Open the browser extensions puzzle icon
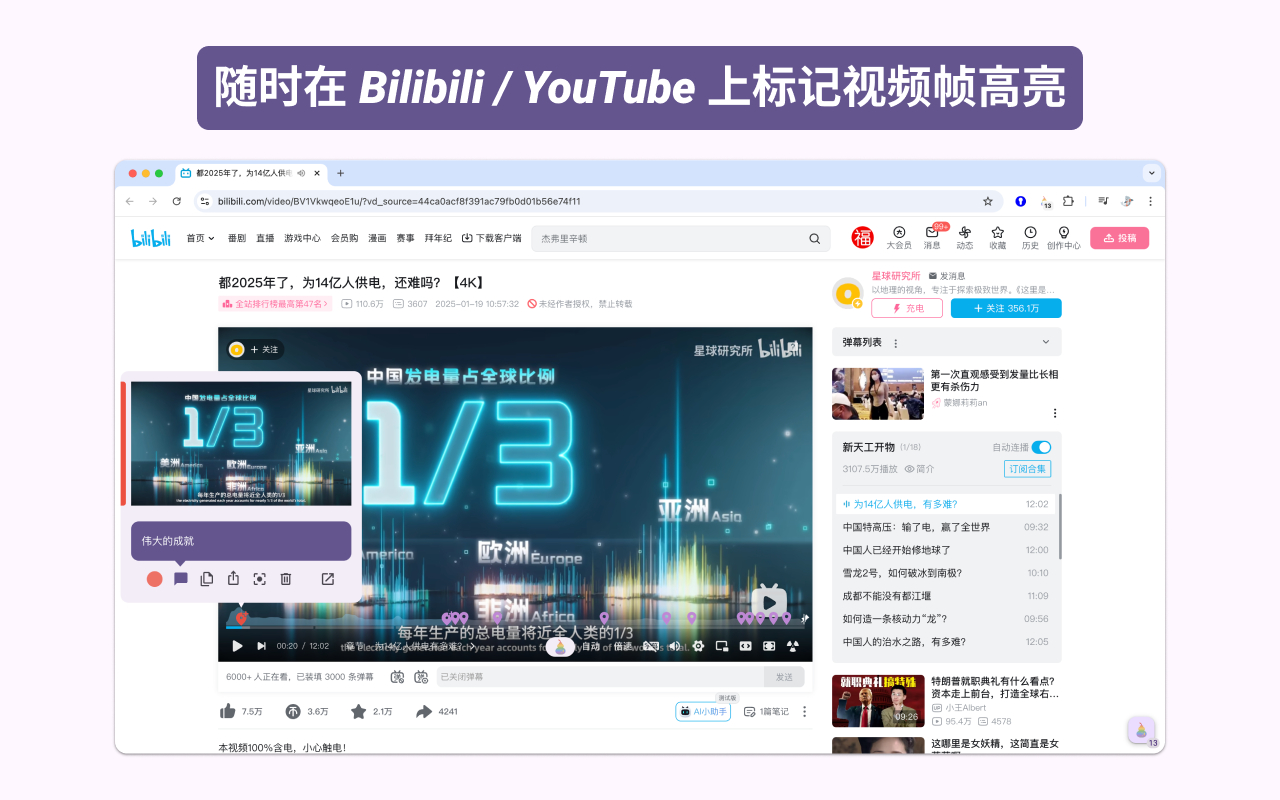Image resolution: width=1280 pixels, height=800 pixels. click(x=1069, y=201)
